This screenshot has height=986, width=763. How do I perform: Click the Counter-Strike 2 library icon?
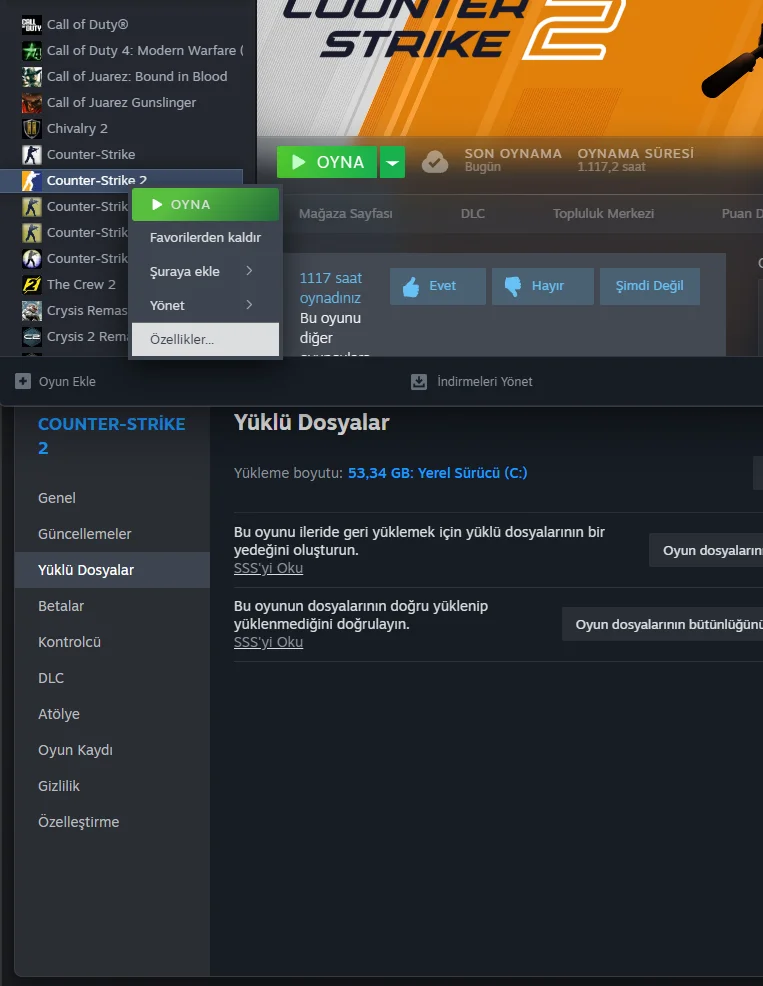pos(31,180)
